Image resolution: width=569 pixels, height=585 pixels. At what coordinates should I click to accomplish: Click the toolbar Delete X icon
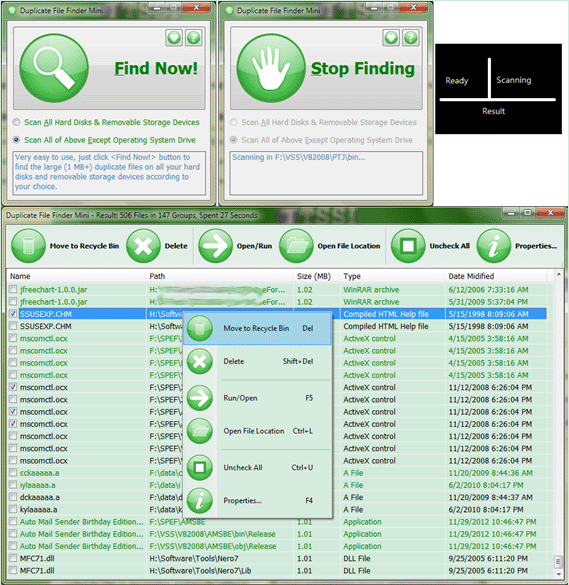(143, 246)
